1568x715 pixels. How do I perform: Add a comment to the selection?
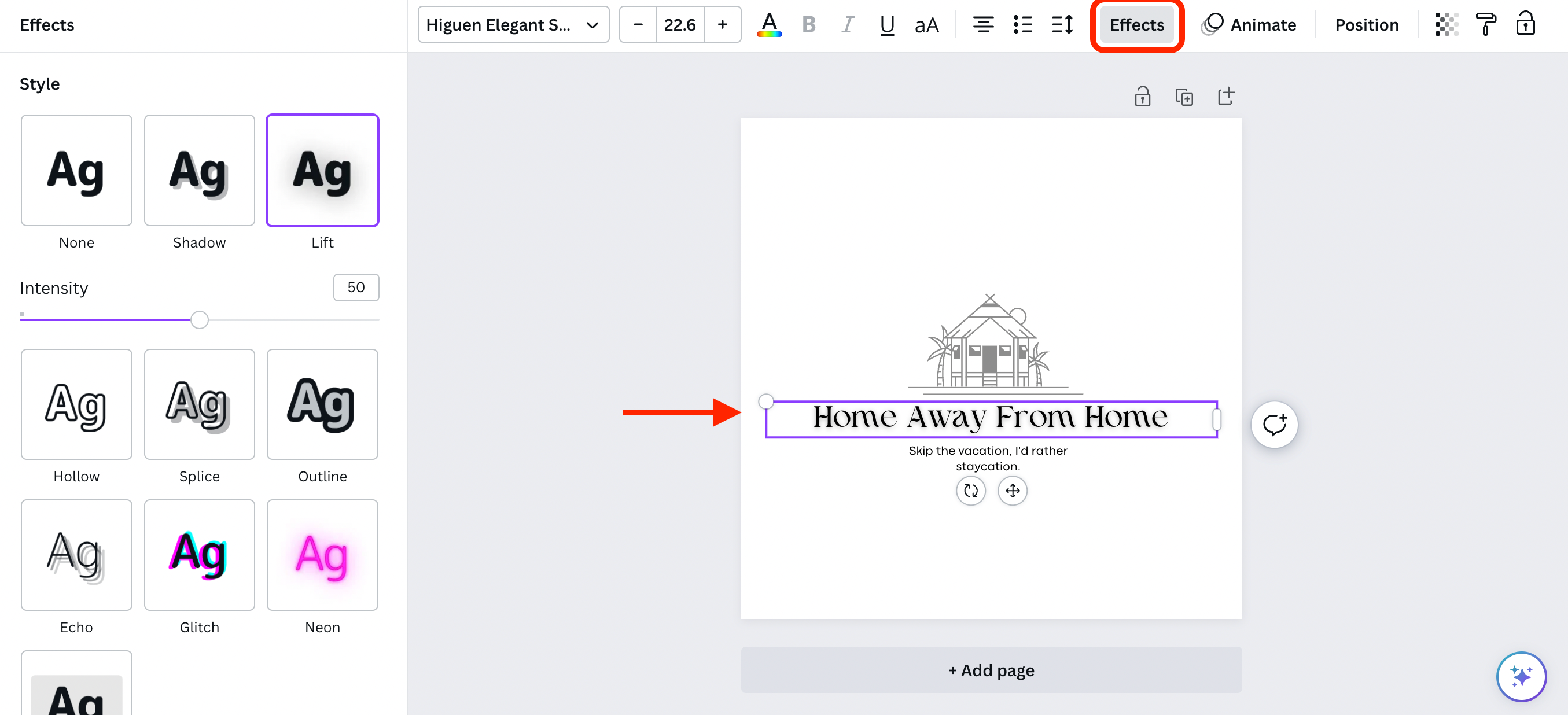[x=1274, y=425]
